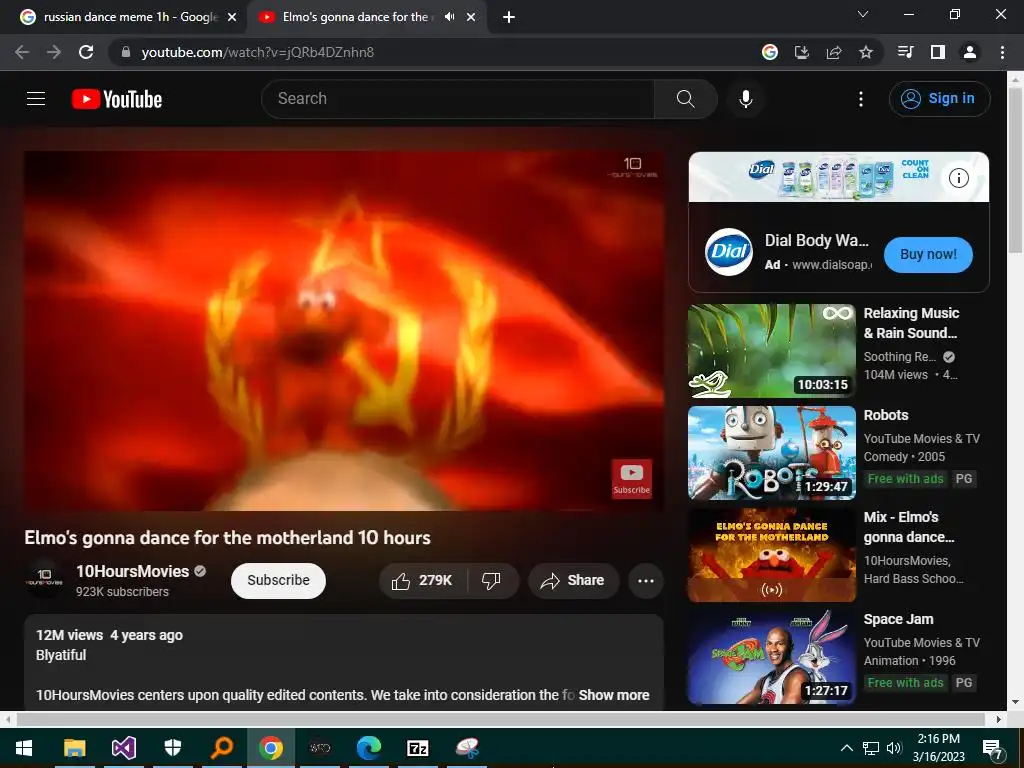Launch Visual Studio from taskbar
This screenshot has width=1024, height=768.
(123, 748)
